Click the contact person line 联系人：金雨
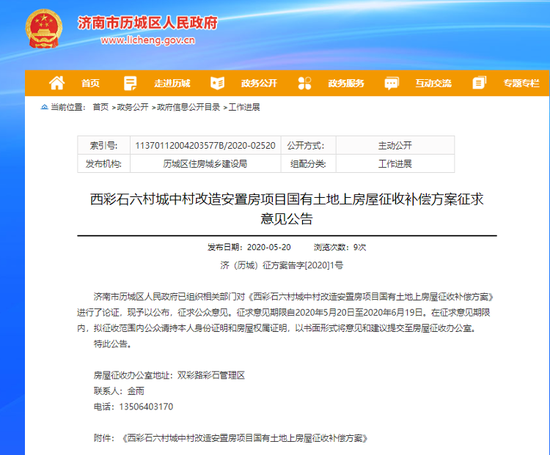 pyautogui.click(x=119, y=391)
